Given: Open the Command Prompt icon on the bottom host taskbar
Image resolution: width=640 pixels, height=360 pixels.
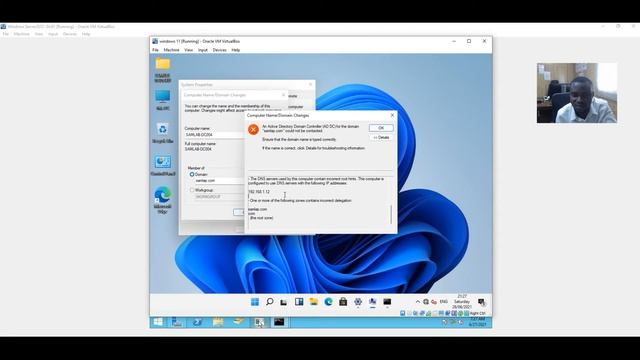Looking at the screenshot, I should tap(279, 322).
